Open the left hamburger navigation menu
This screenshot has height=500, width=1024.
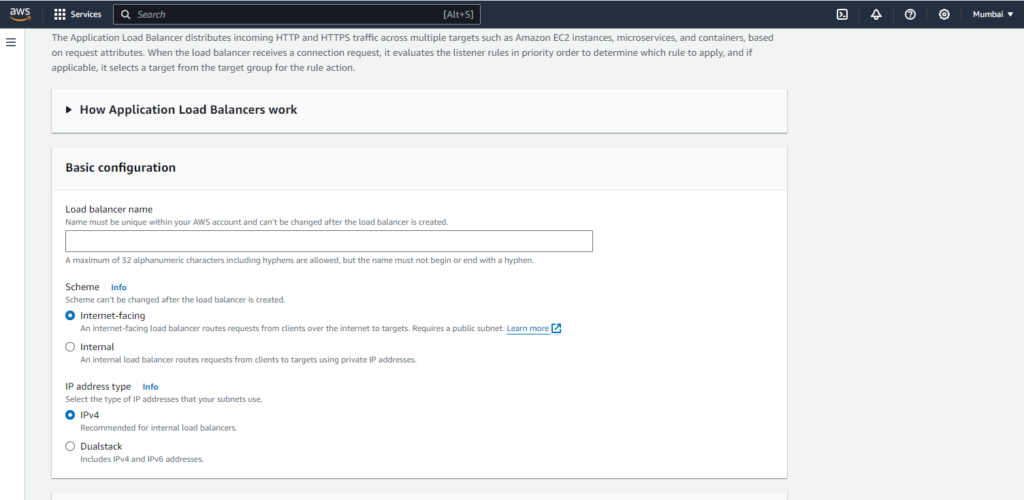[x=11, y=42]
